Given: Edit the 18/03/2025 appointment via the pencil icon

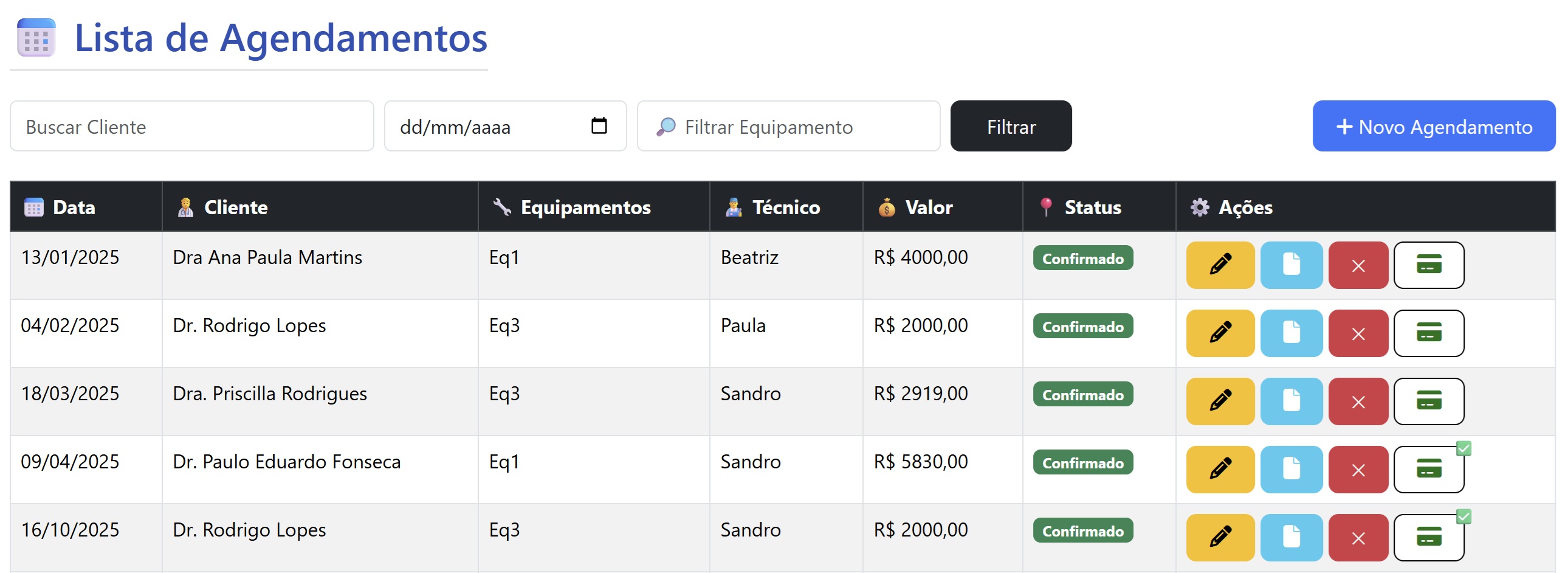Looking at the screenshot, I should click(x=1220, y=401).
